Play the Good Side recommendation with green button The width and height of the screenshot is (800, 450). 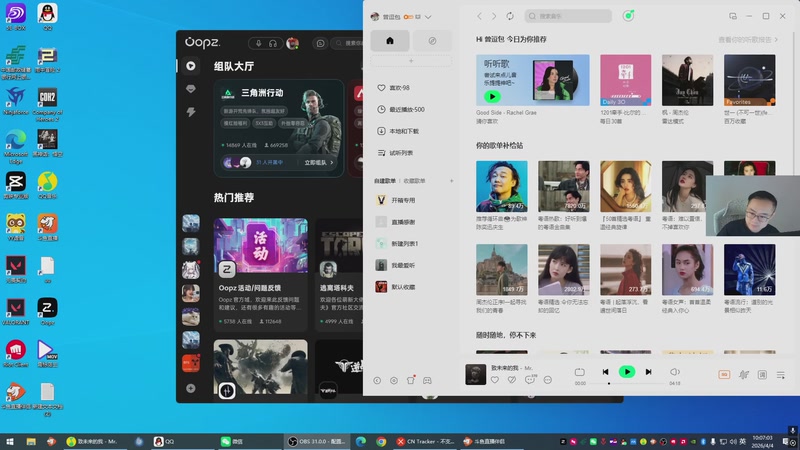(492, 96)
